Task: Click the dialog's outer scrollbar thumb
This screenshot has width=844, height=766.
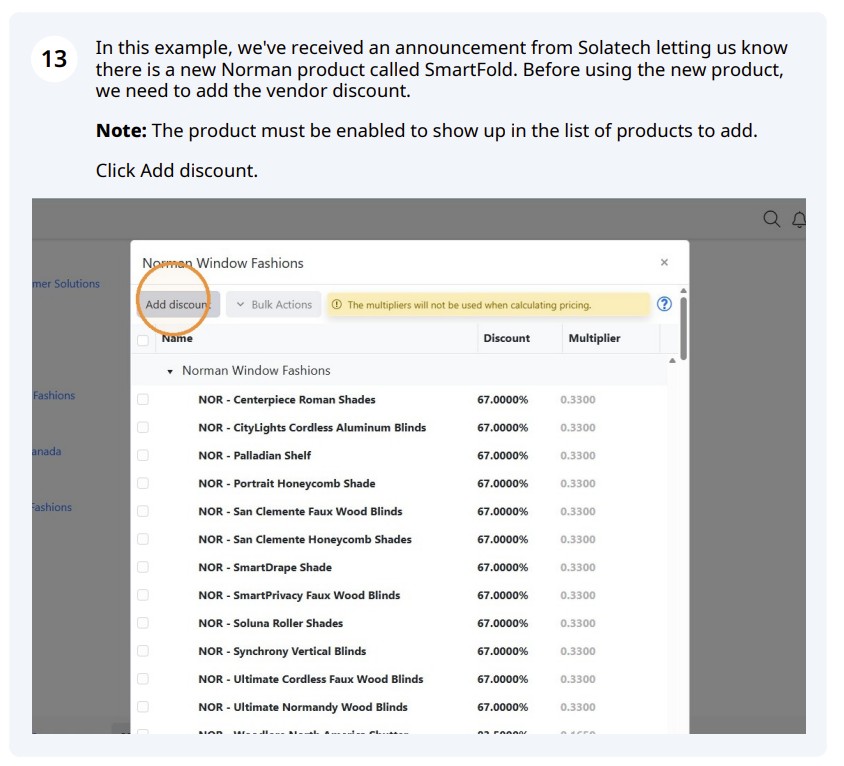Action: [x=684, y=328]
